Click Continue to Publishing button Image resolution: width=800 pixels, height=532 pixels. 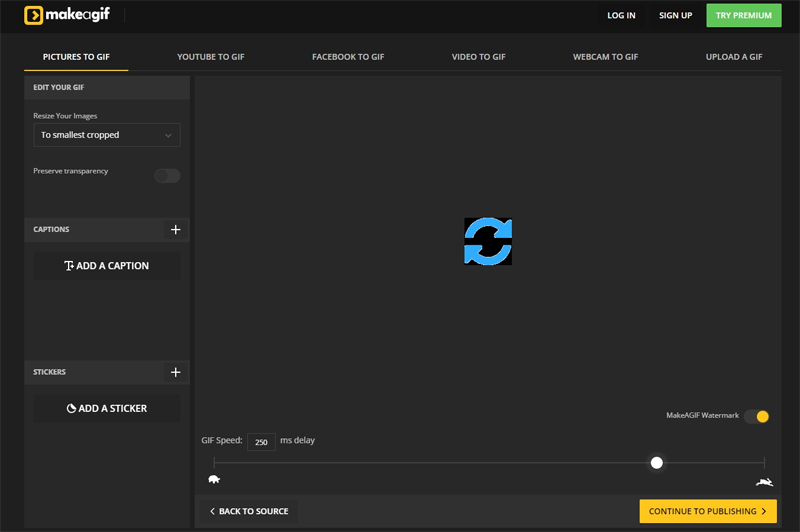(708, 511)
